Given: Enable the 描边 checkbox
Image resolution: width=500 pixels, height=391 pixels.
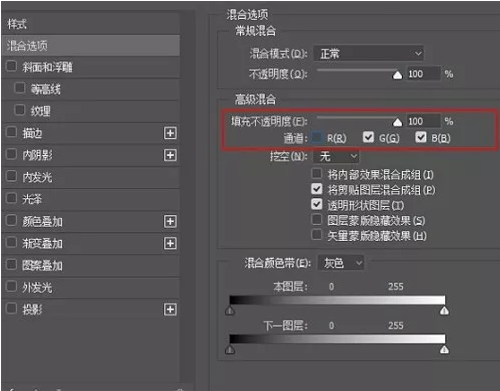Looking at the screenshot, I should coord(11,132).
